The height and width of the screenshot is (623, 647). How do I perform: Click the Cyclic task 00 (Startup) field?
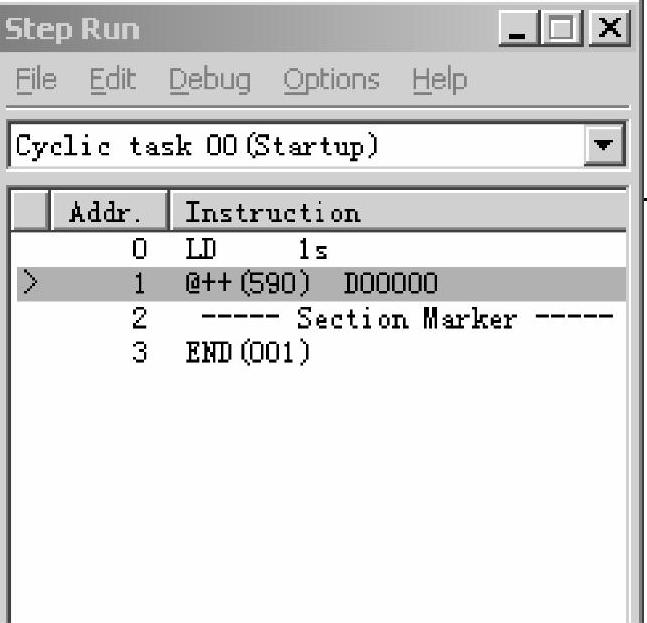pos(295,146)
